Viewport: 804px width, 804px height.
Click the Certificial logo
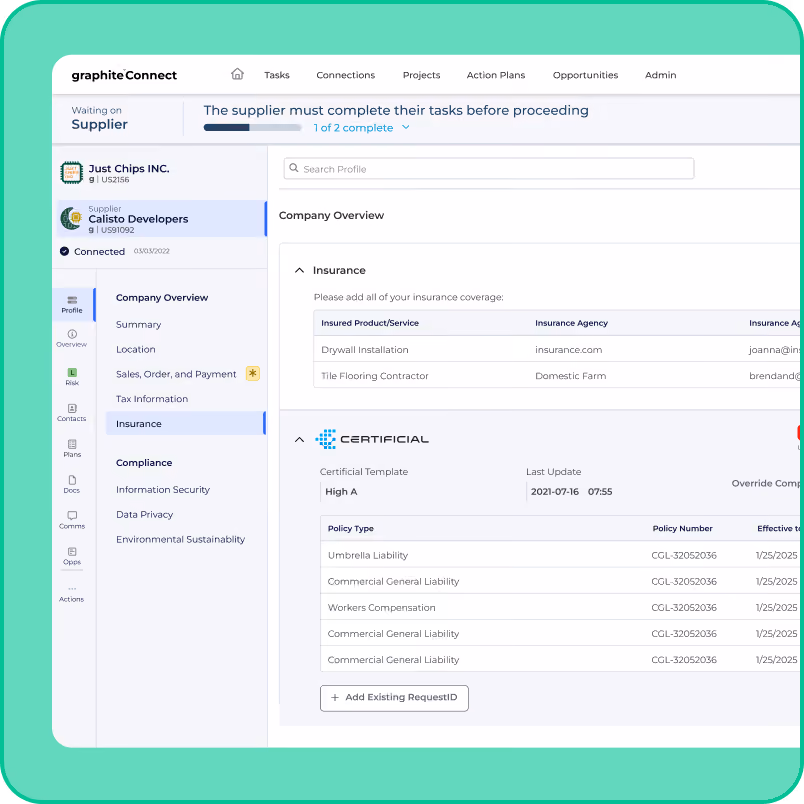pos(372,439)
